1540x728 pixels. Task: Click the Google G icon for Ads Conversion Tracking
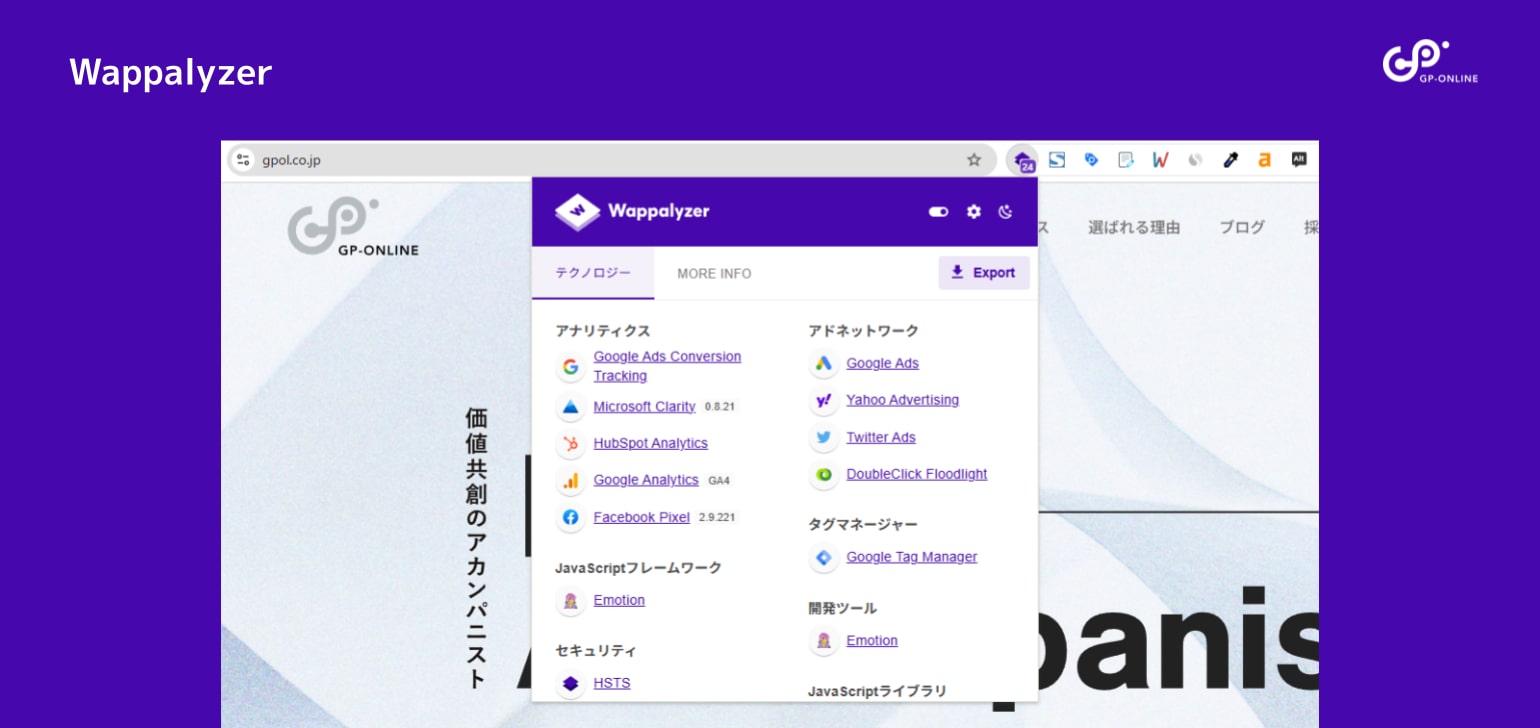pos(570,367)
